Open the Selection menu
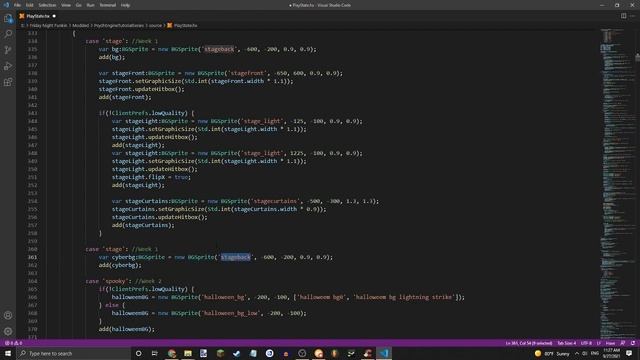Image resolution: width=640 pixels, height=360 pixels. (x=47, y=5)
